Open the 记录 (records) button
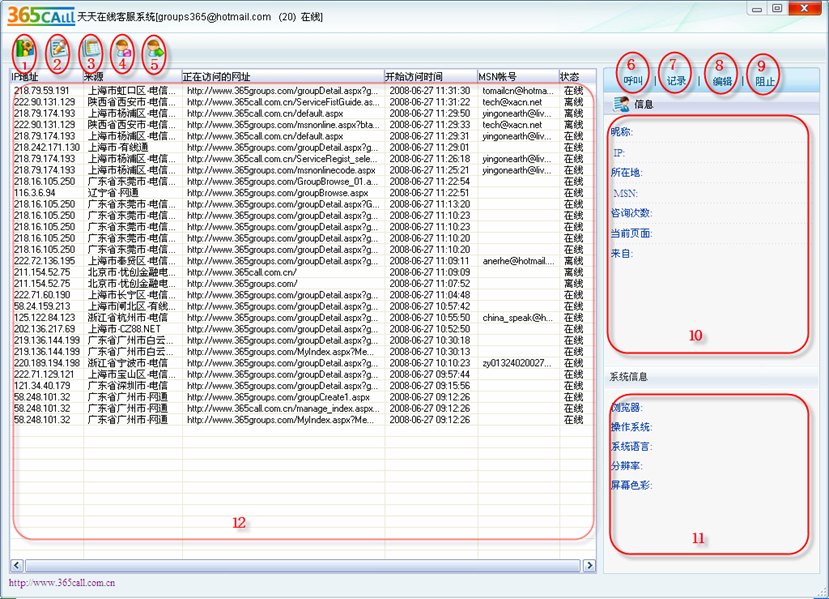This screenshot has height=599, width=829. click(x=676, y=81)
